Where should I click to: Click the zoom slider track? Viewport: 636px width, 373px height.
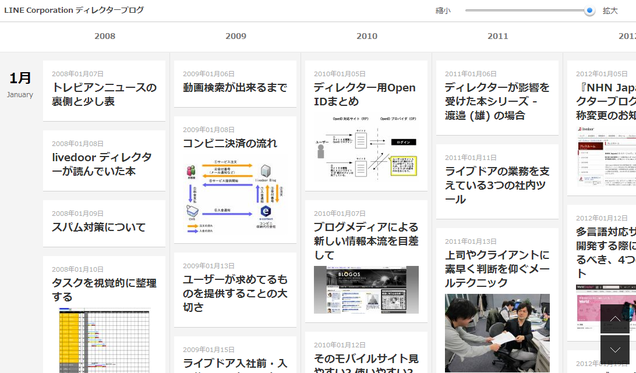point(527,11)
